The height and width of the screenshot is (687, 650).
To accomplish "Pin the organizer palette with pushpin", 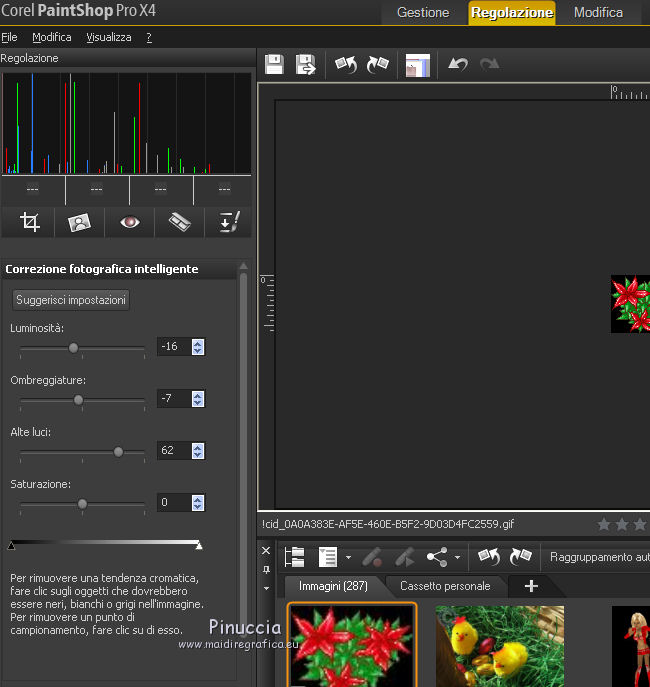I will [266, 569].
